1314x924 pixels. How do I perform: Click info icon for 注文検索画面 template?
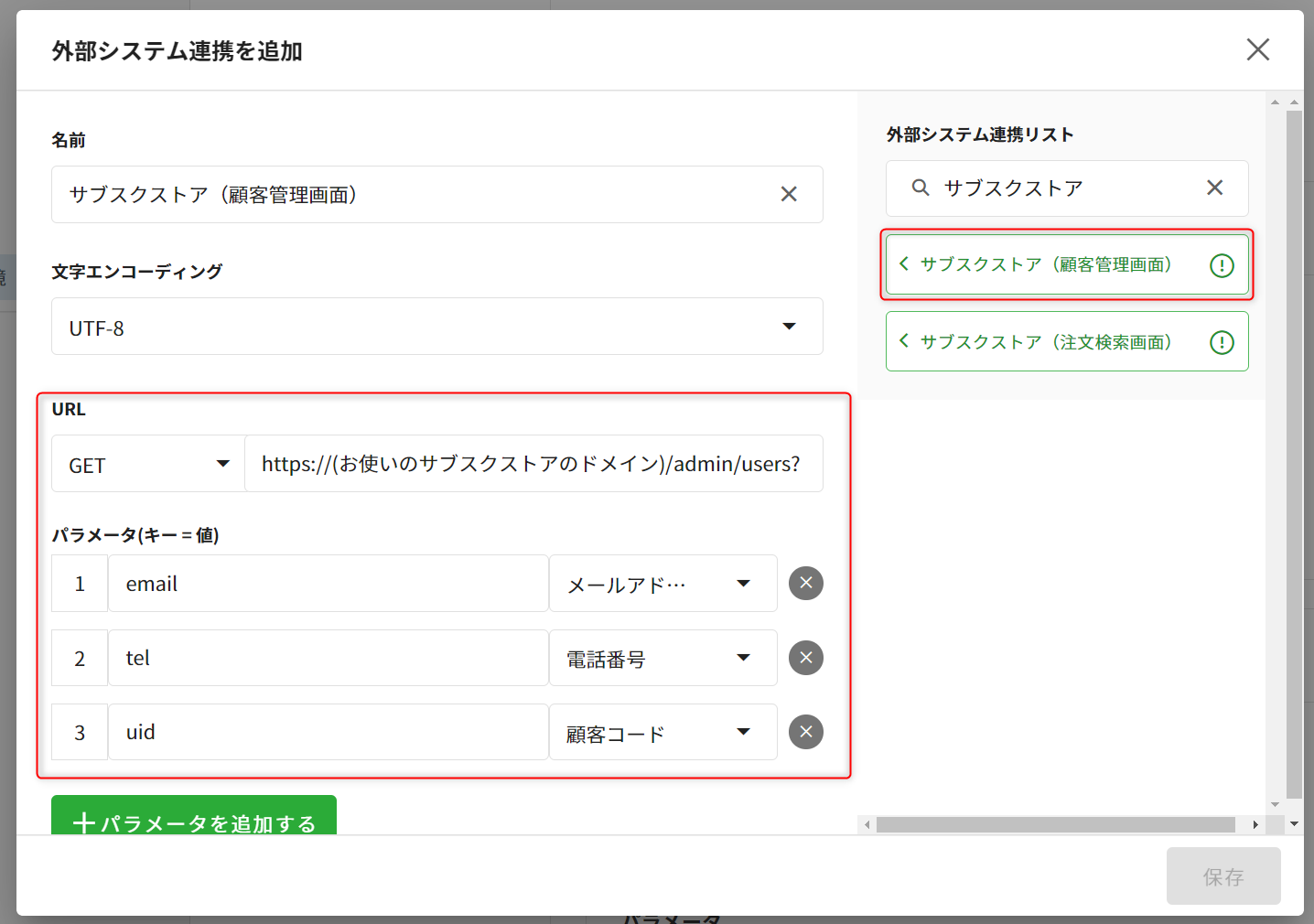tap(1222, 342)
